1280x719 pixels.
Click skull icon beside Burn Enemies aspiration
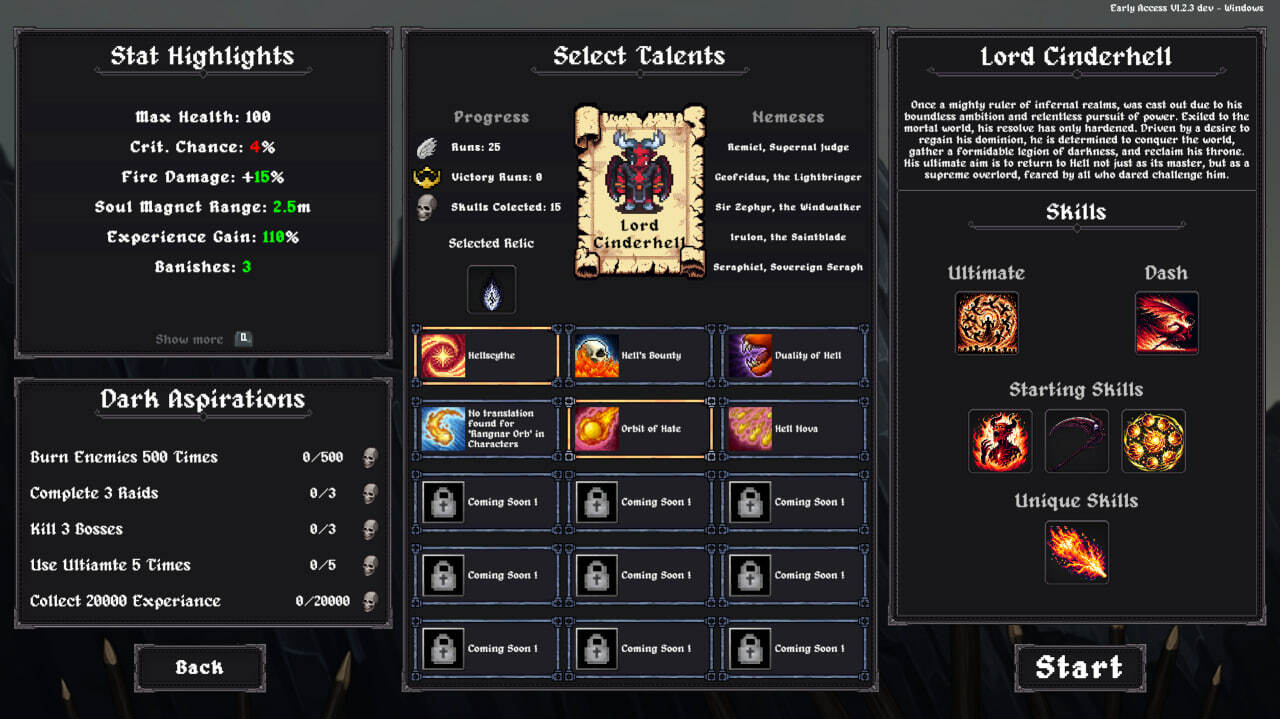369,458
